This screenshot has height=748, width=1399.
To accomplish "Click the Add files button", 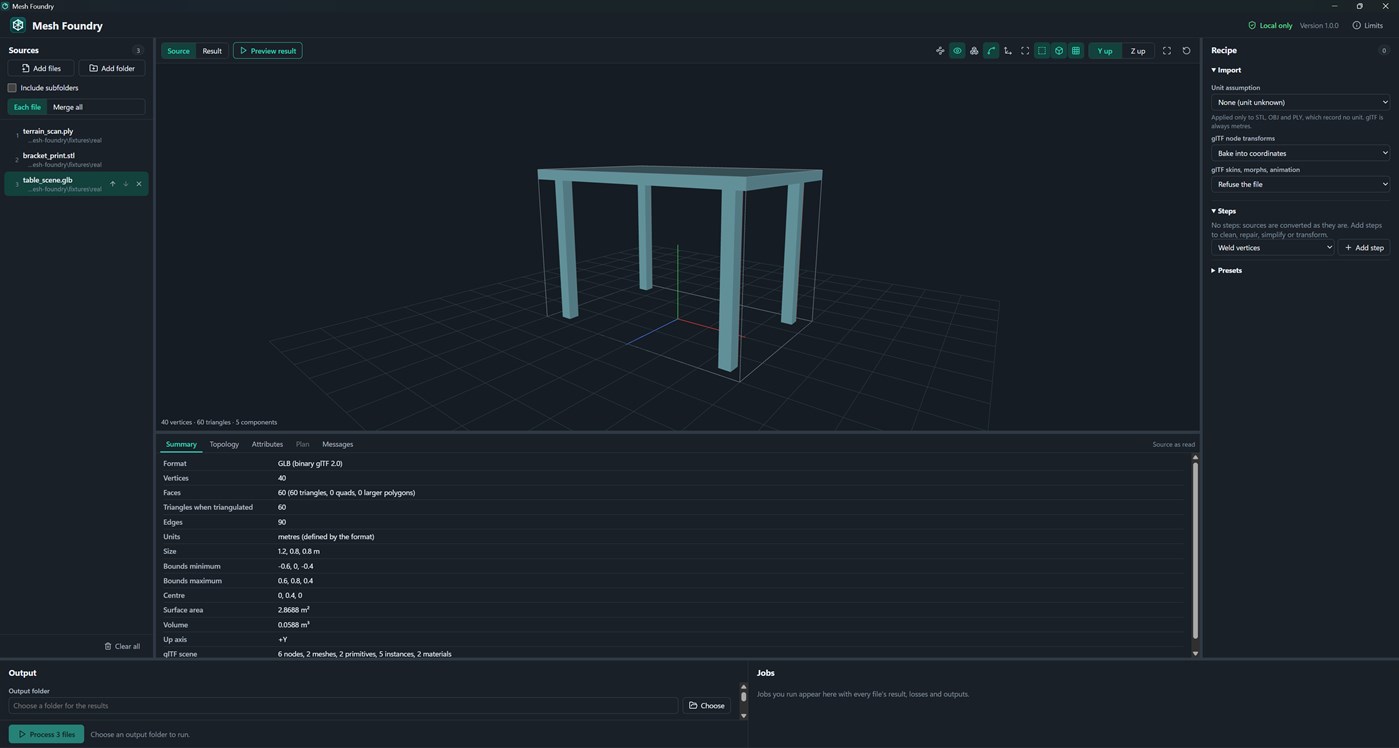I will click(x=41, y=68).
